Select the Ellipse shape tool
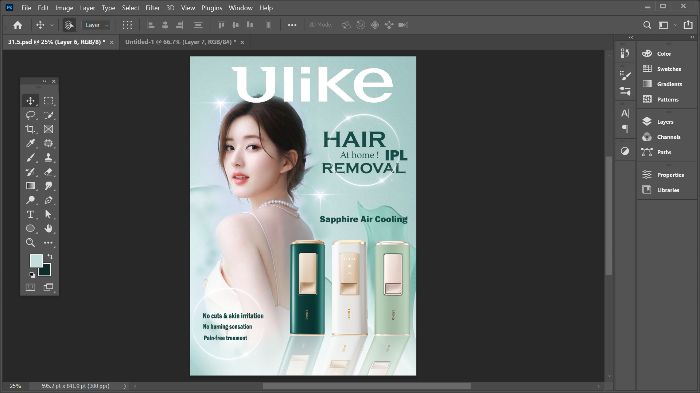The image size is (700, 393). 30,228
